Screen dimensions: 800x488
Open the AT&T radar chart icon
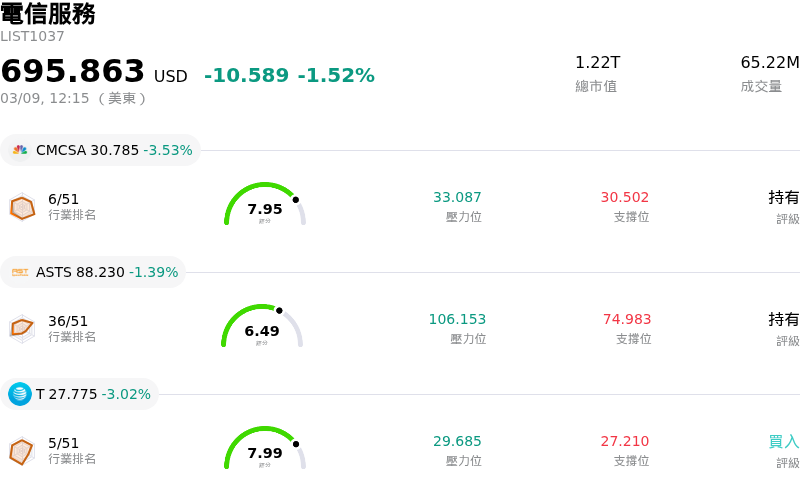(22, 451)
